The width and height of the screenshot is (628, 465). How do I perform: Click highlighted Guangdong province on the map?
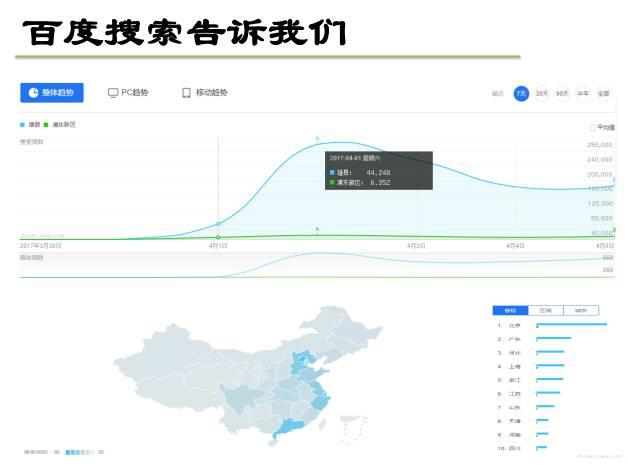pyautogui.click(x=290, y=428)
